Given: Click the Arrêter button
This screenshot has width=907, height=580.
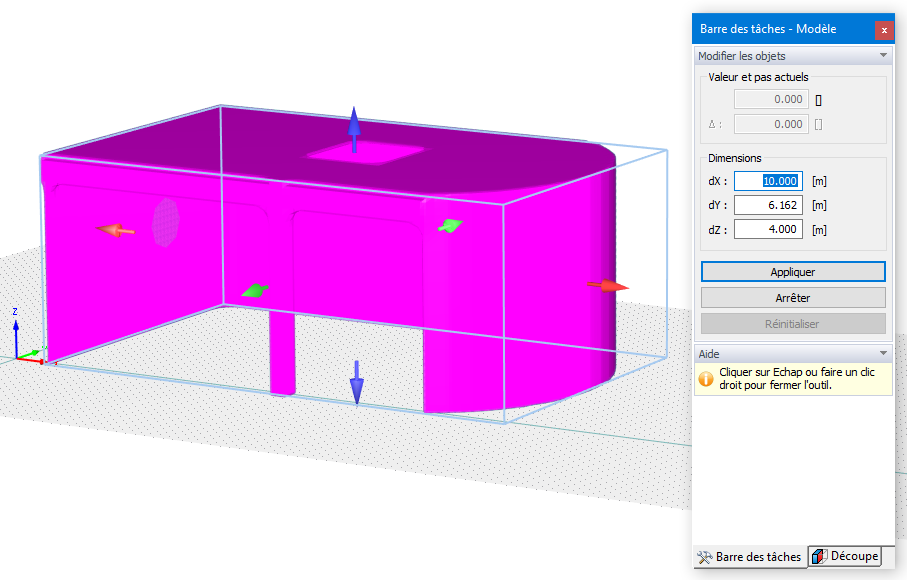Looking at the screenshot, I should [x=793, y=298].
